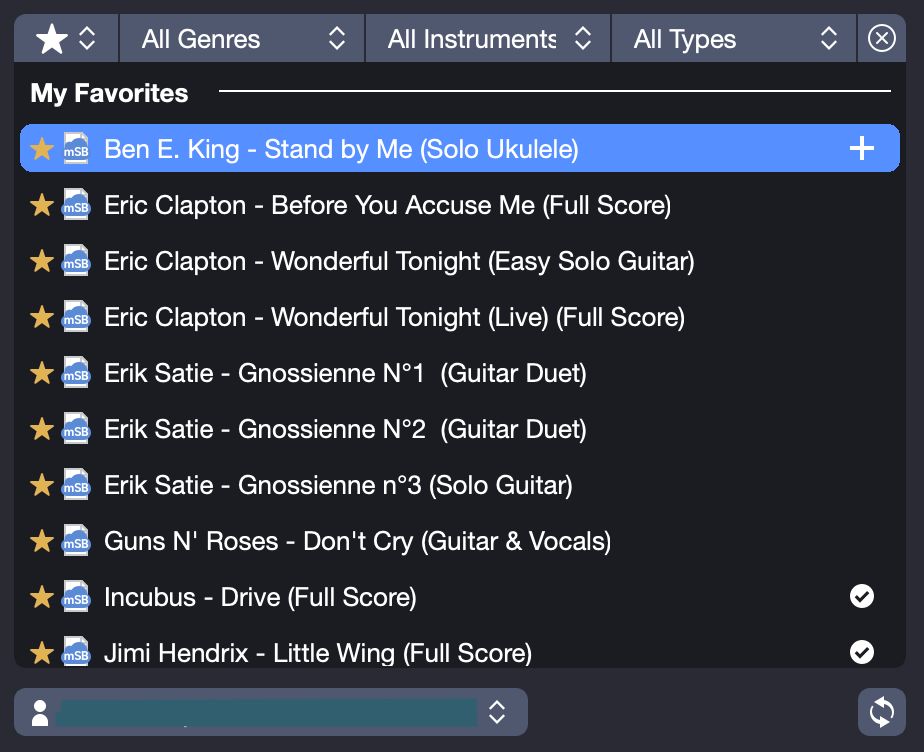
Task: Select Erik Satie - Gnossienne n°3 (Solo Guitar)
Action: pos(460,485)
